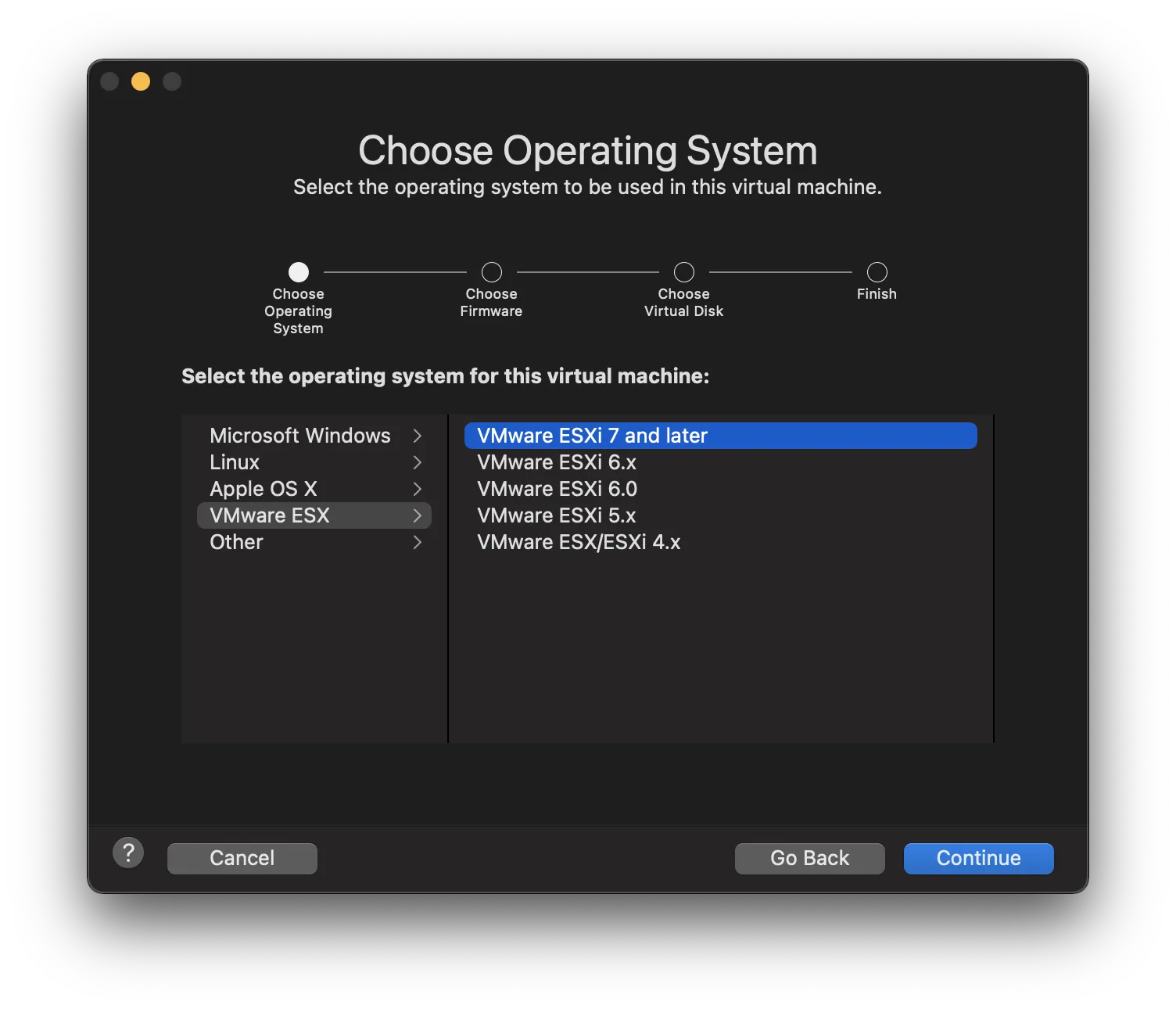This screenshot has height=1009, width=1176.
Task: Select Microsoft Windows in the category list
Action: pos(299,436)
